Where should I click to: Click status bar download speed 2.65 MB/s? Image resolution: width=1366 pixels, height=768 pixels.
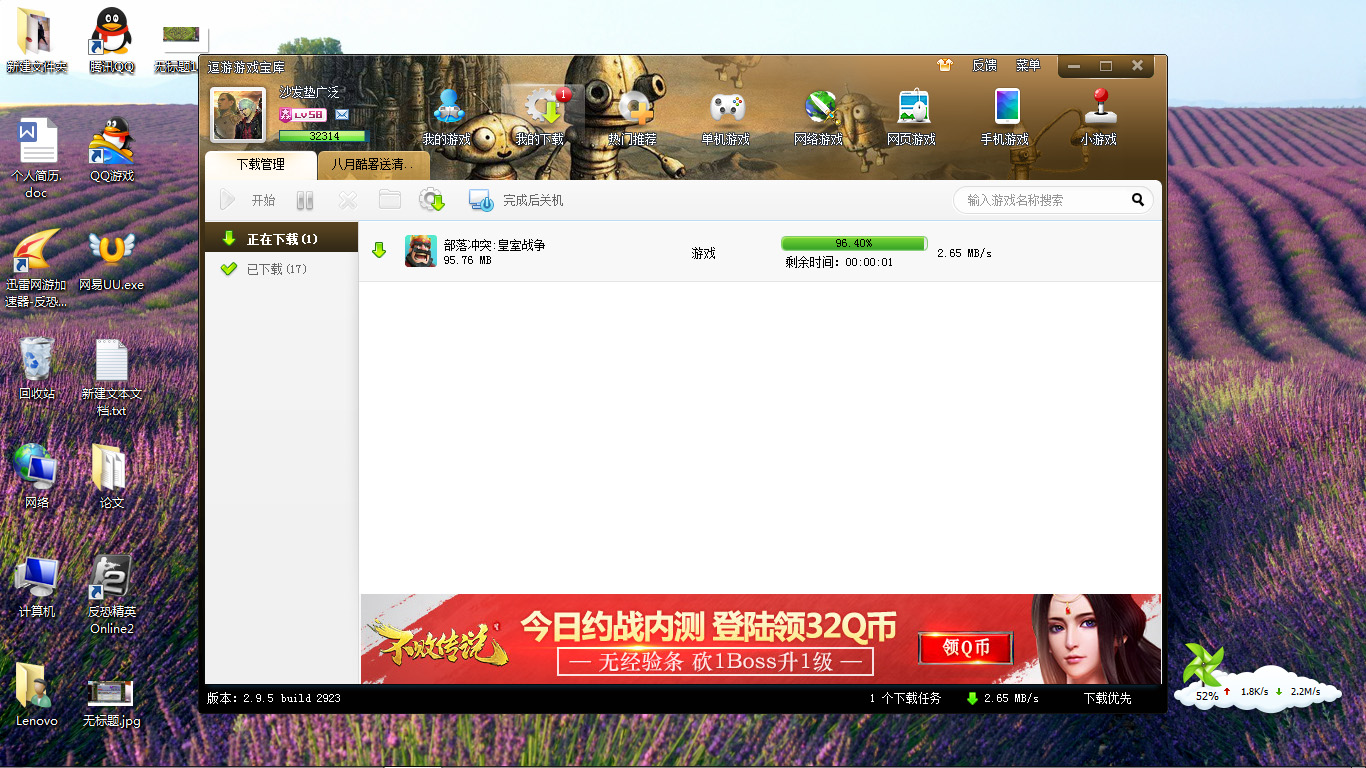(x=1002, y=698)
